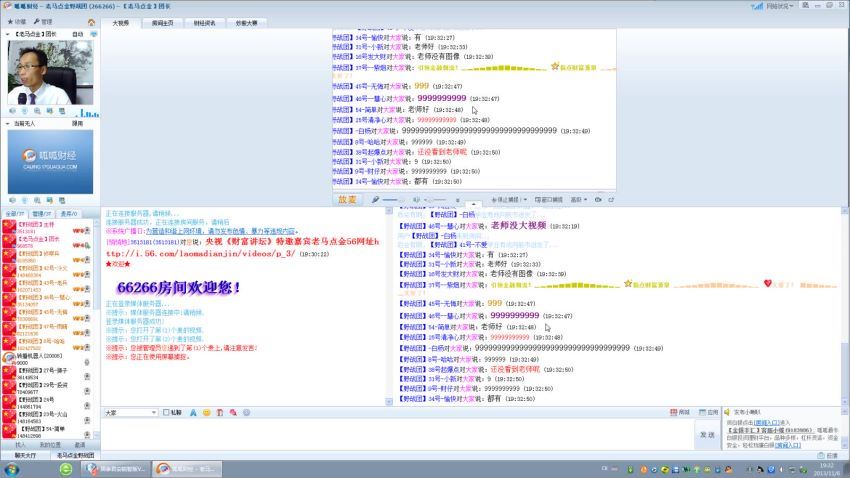This screenshot has width=850, height=478.
Task: Switch to the 财经资讯 tab
Action: 204,22
